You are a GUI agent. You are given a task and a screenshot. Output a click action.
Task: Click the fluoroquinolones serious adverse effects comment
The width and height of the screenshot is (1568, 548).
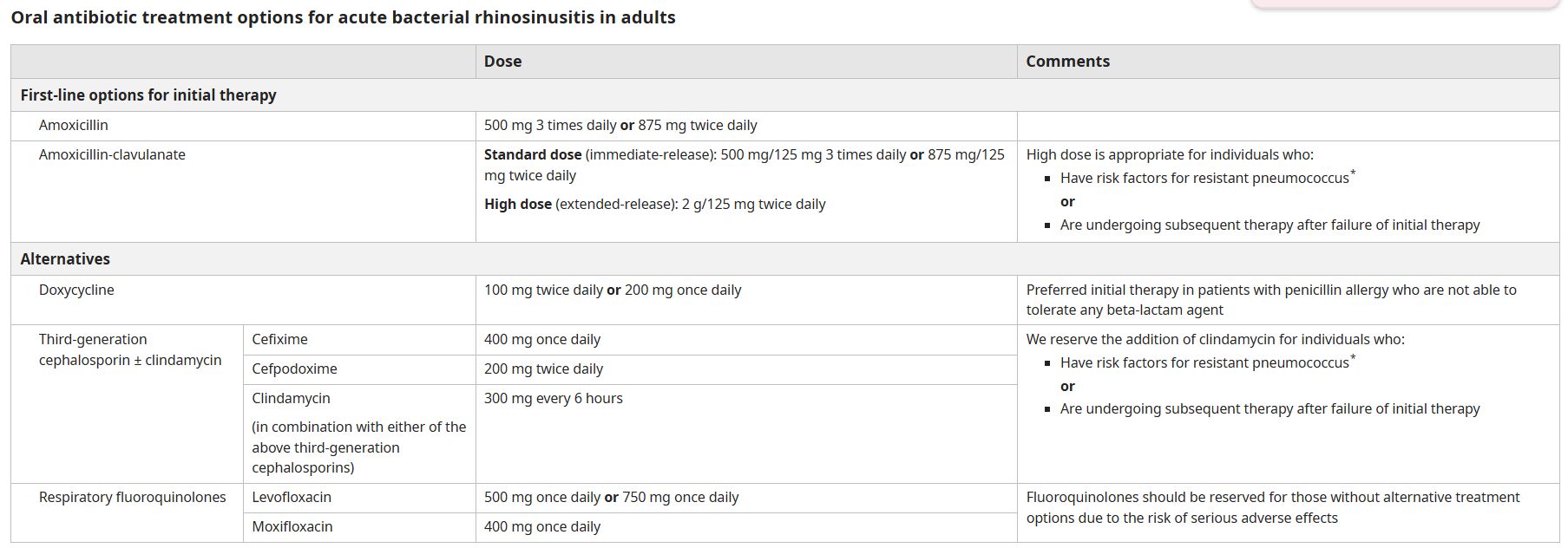click(x=1272, y=508)
